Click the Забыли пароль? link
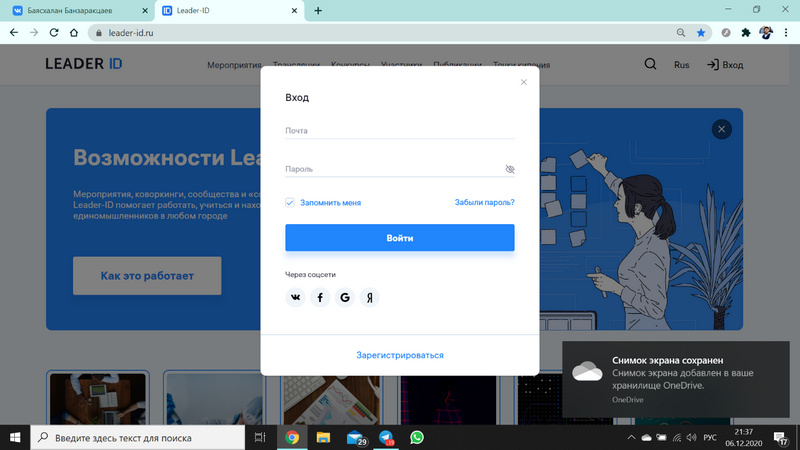This screenshot has width=800, height=450. [484, 202]
